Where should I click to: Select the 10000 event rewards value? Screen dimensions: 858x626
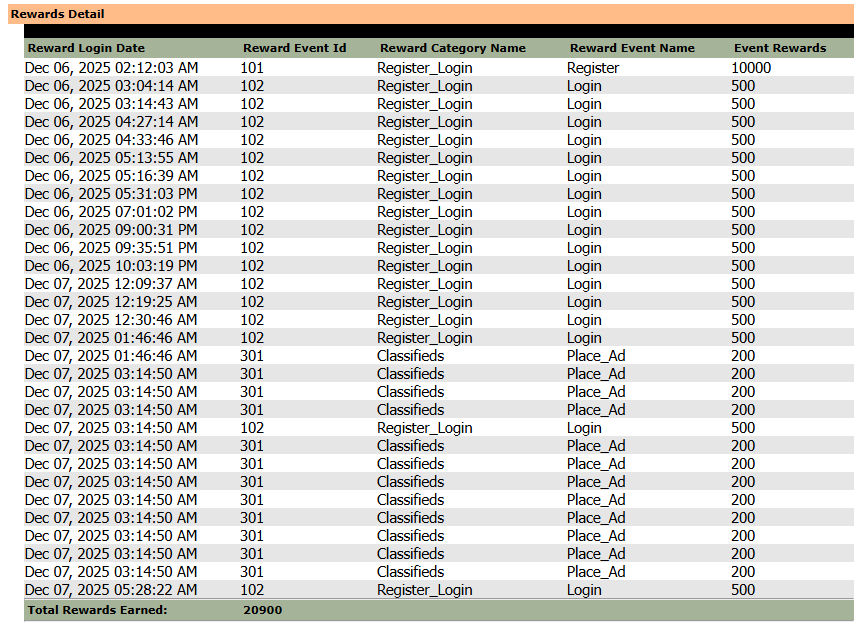coord(751,68)
